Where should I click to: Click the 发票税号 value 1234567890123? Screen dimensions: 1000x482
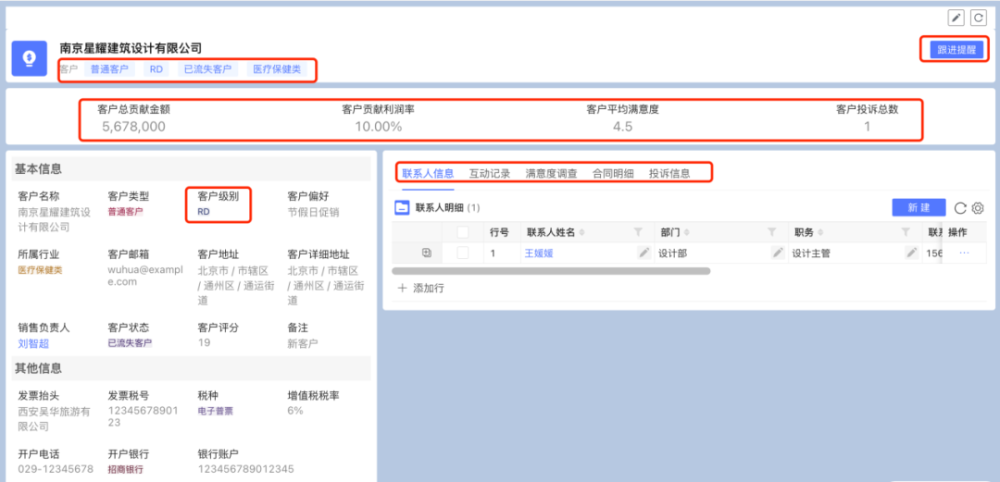pos(143,416)
